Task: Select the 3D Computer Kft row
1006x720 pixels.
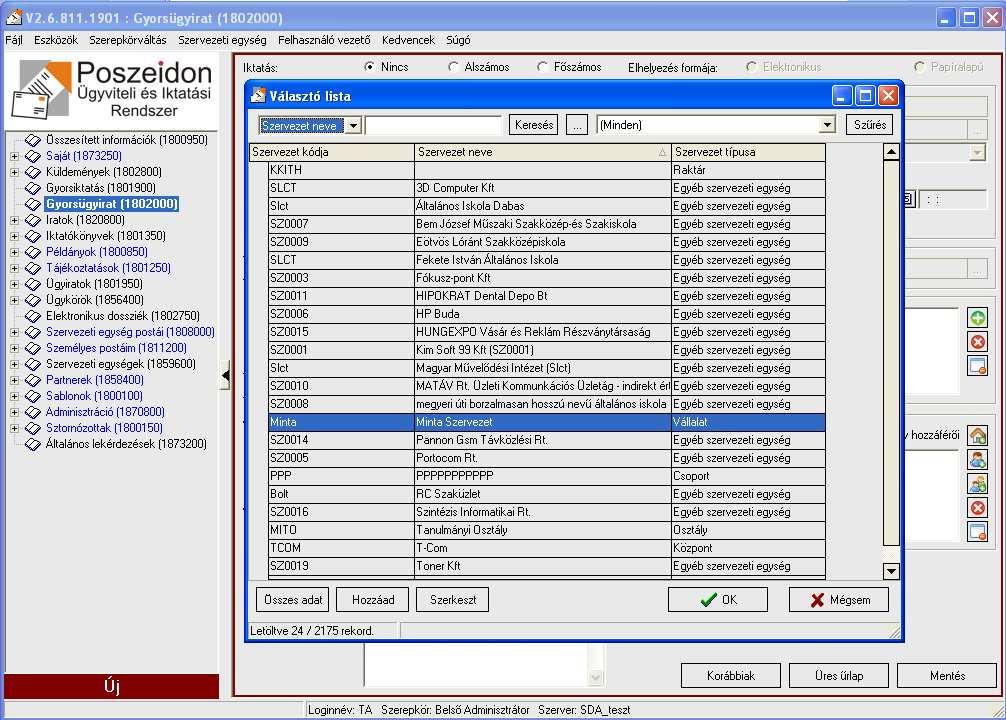Action: pyautogui.click(x=547, y=188)
